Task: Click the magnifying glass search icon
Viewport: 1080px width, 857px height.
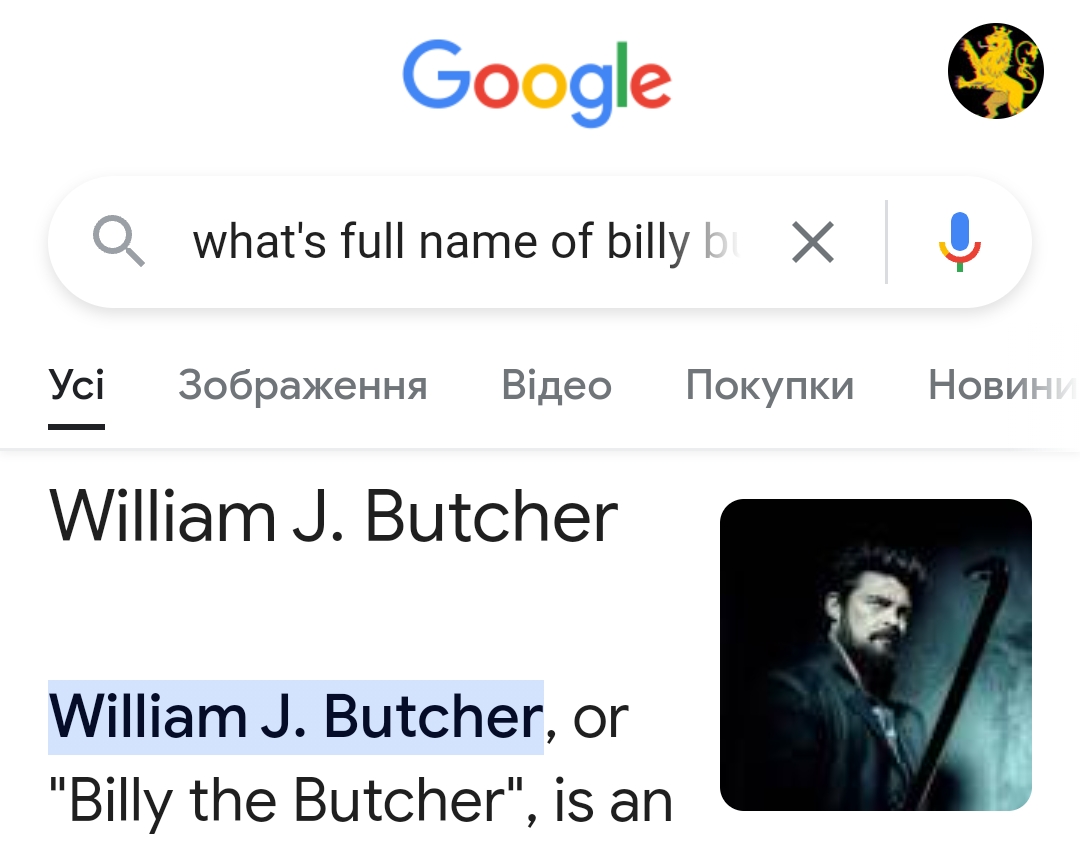Action: pos(118,242)
